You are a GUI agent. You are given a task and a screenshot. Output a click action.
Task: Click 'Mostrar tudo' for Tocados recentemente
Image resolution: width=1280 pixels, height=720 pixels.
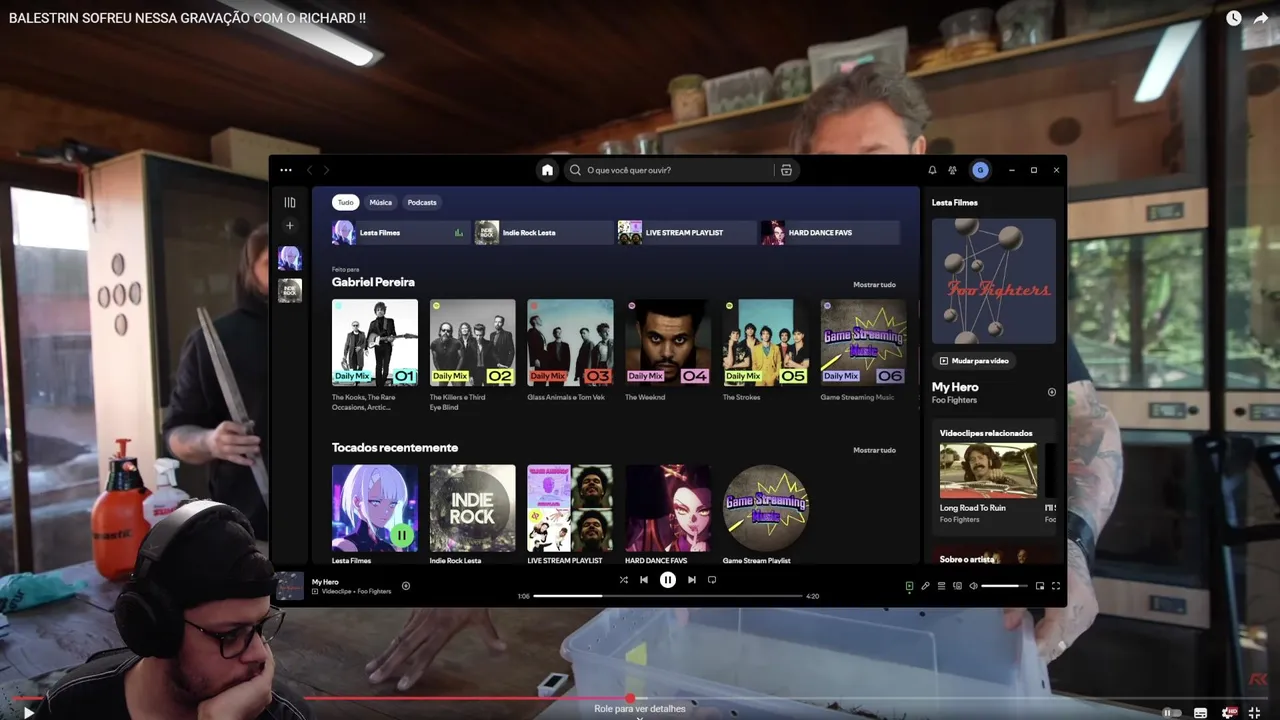[x=874, y=450]
